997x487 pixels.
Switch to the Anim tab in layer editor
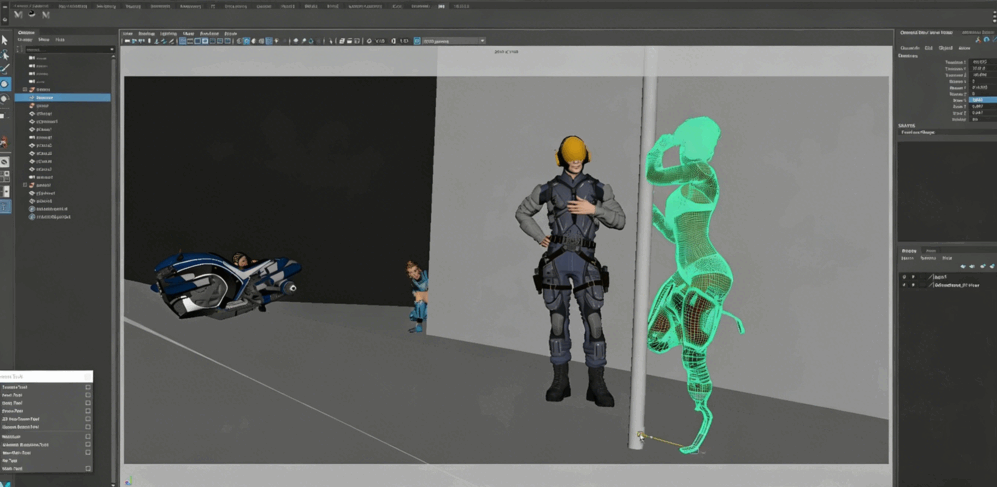(x=931, y=251)
